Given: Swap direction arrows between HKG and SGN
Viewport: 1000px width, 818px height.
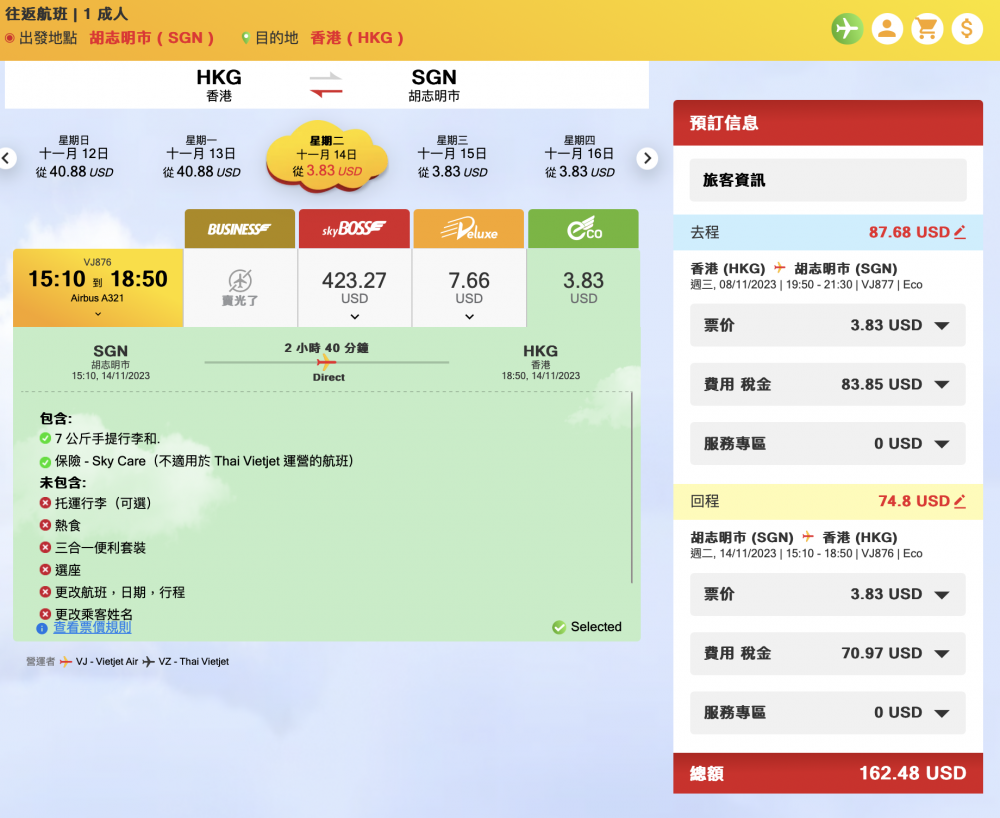Looking at the screenshot, I should (x=326, y=85).
